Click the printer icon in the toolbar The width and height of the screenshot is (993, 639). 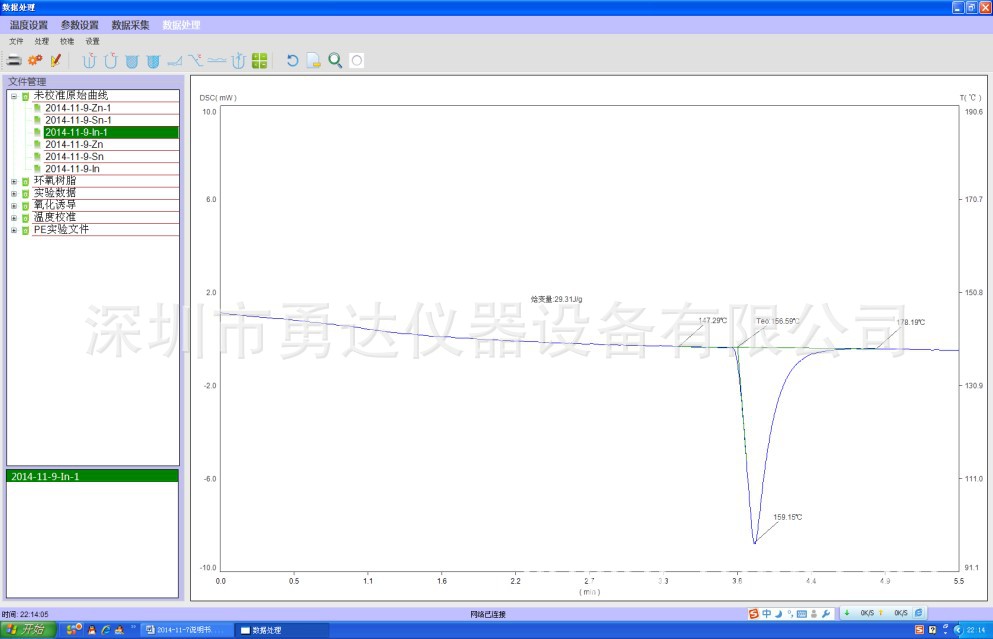[x=15, y=61]
